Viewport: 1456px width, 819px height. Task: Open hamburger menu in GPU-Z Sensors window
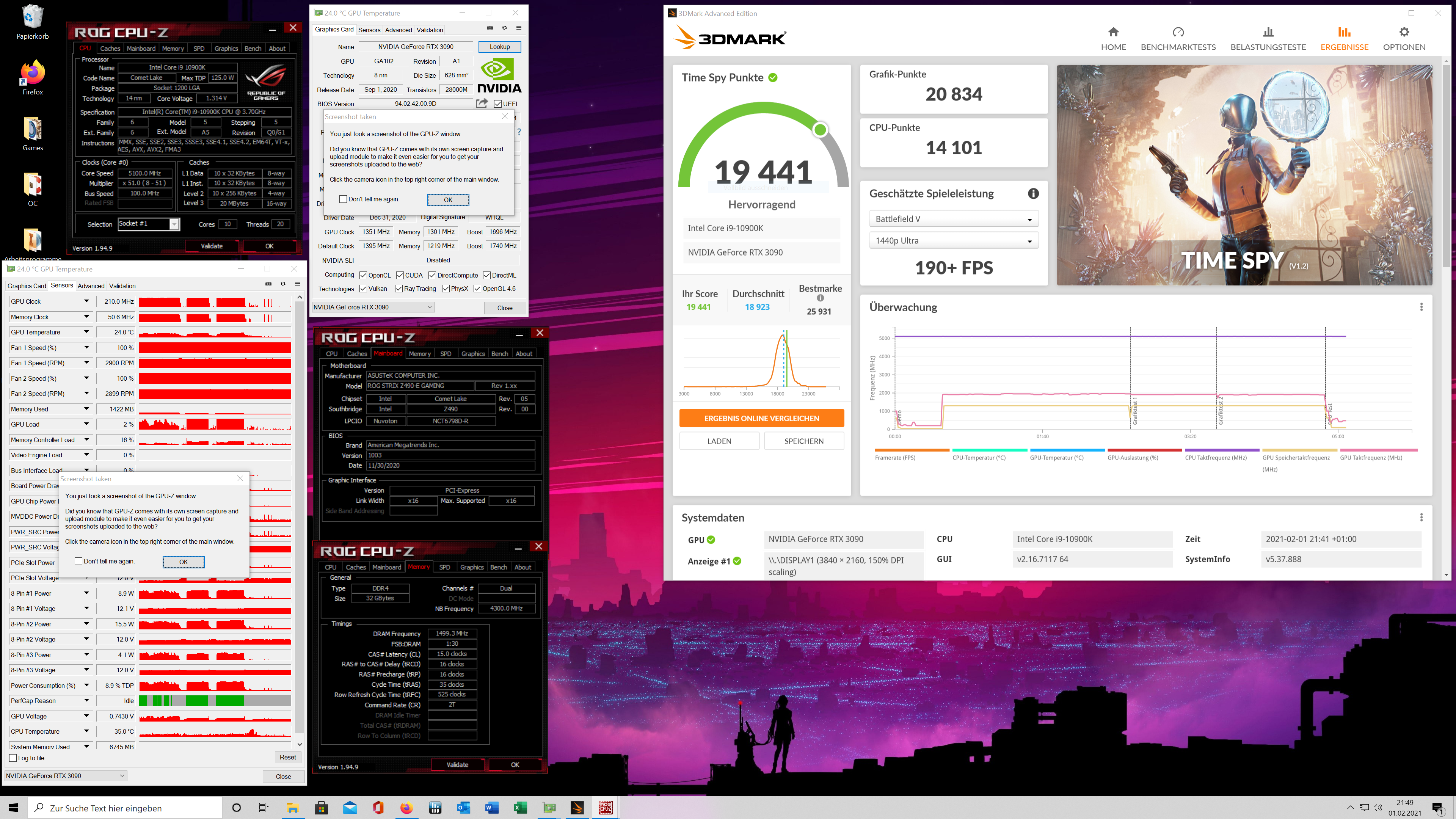click(297, 284)
